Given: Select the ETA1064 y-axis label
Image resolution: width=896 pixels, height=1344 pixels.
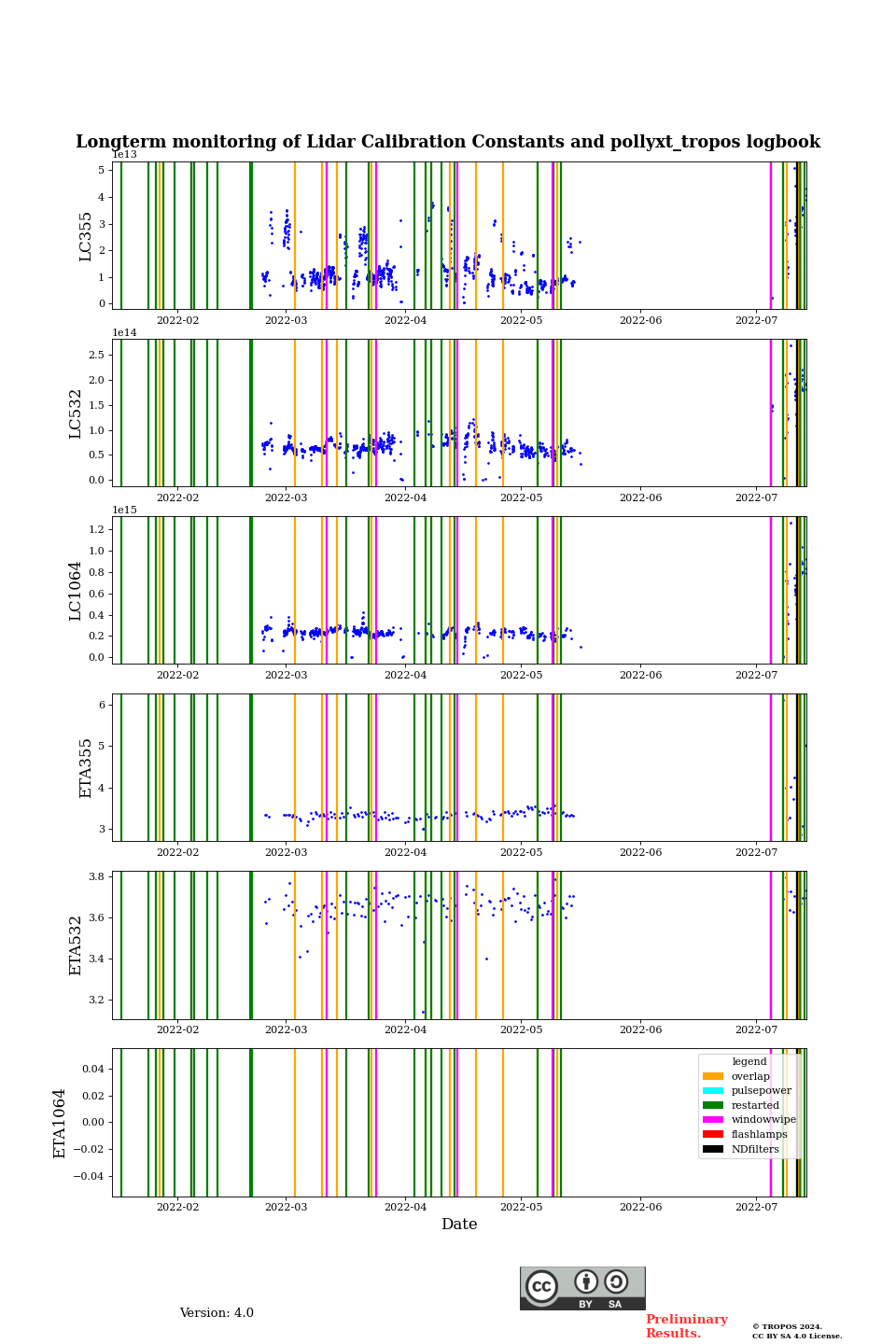Looking at the screenshot, I should (x=60, y=1123).
